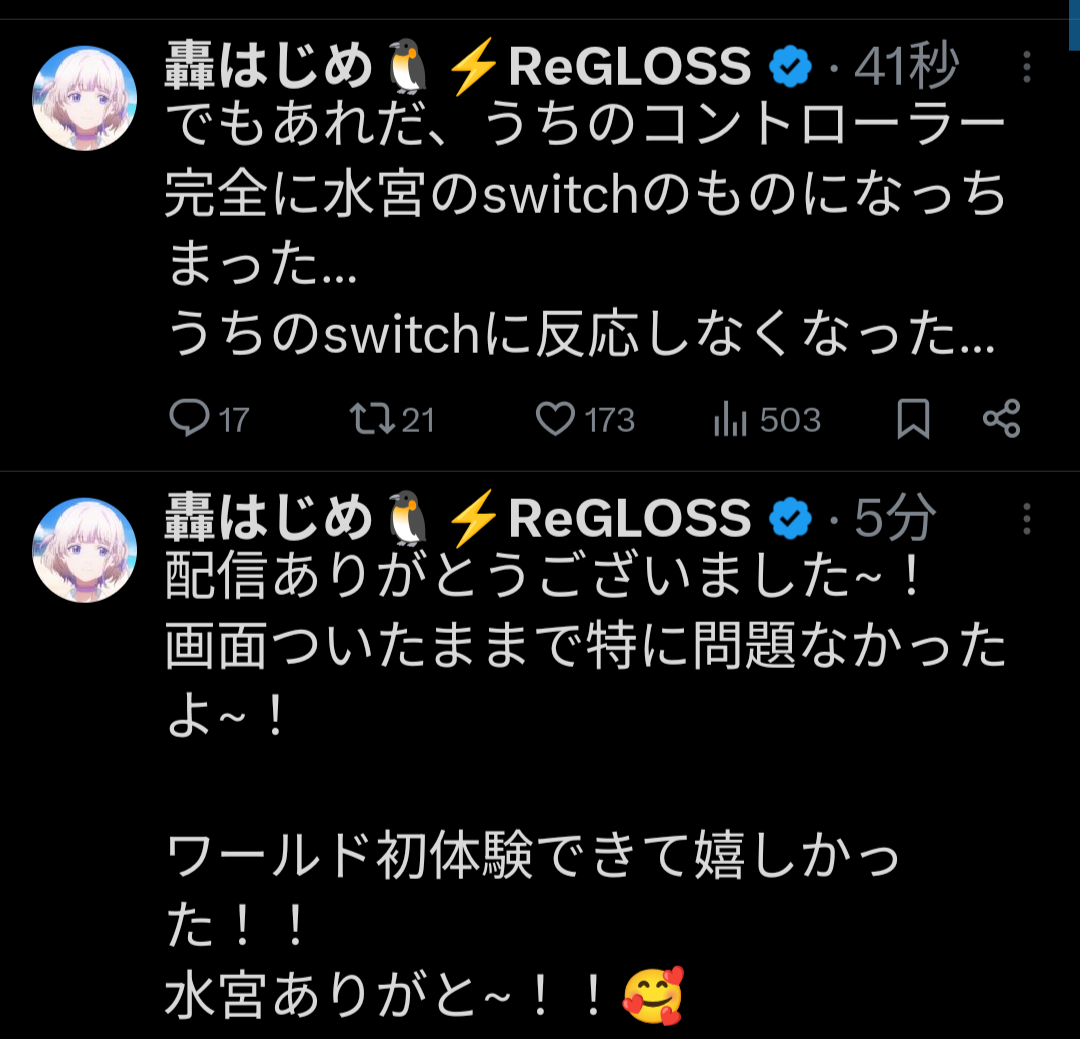The height and width of the screenshot is (1039, 1080).
Task: Open avatar of the first tweet author
Action: [x=84, y=98]
